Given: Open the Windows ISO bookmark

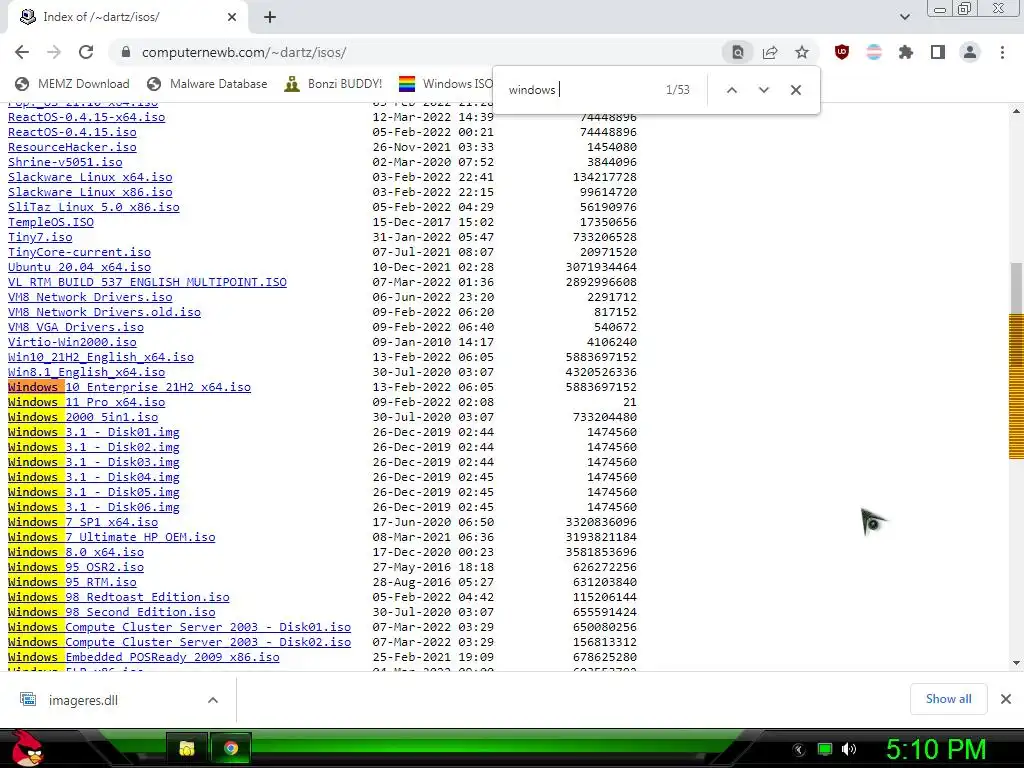Looking at the screenshot, I should point(446,84).
